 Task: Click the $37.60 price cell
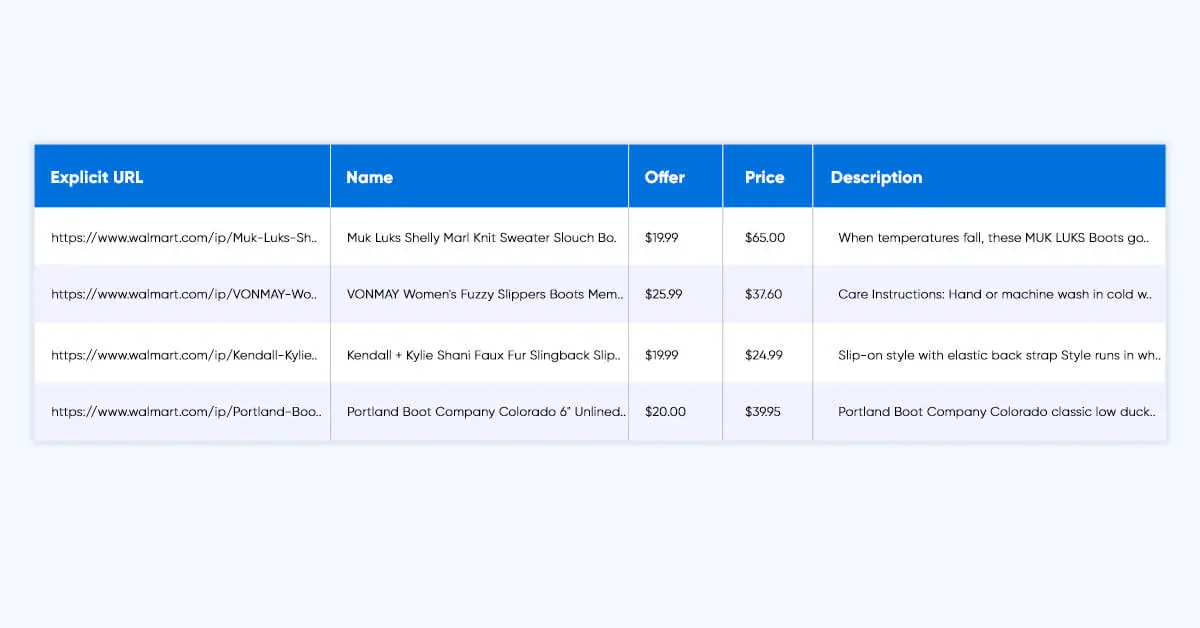tap(764, 295)
